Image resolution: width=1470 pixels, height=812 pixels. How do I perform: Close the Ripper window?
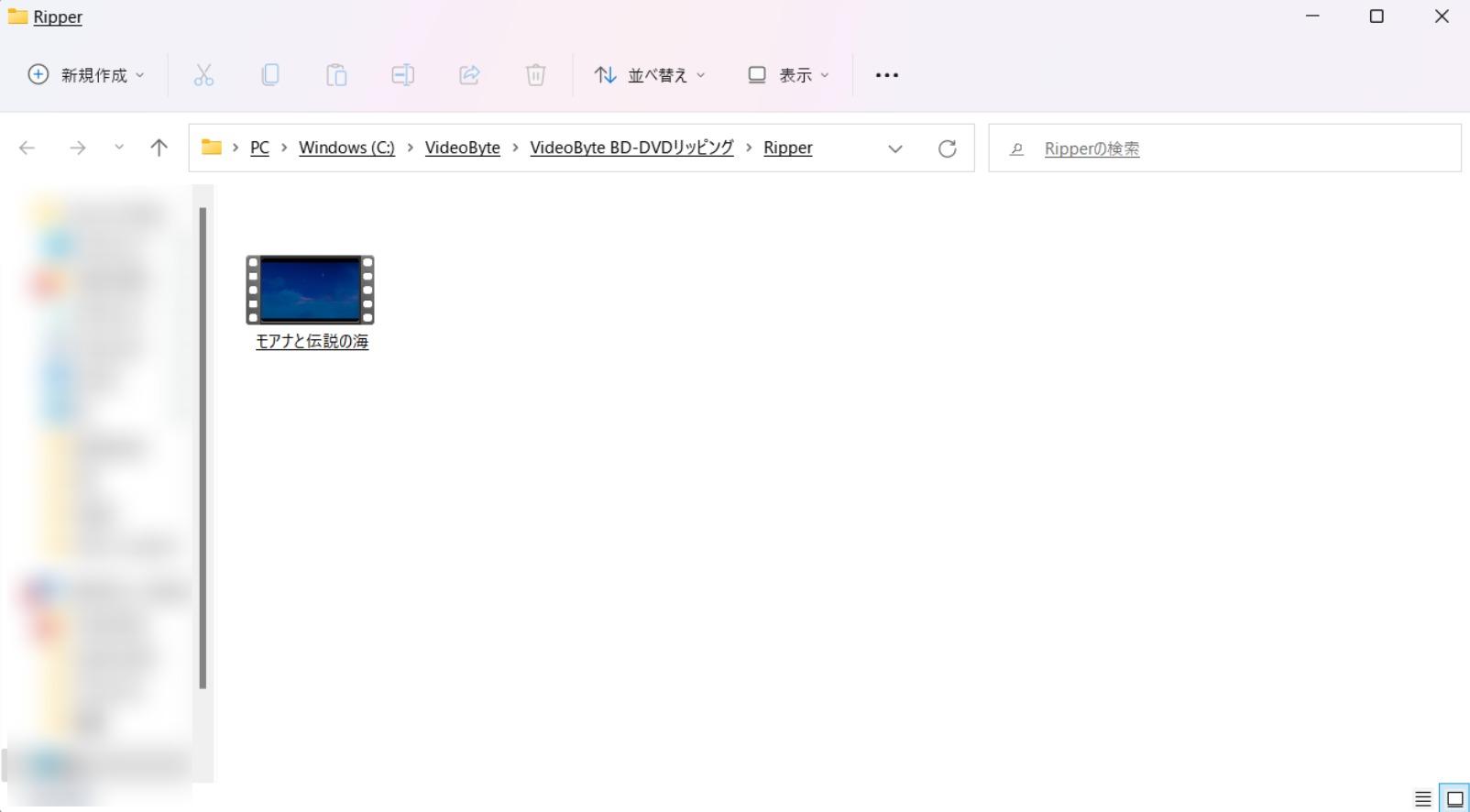click(x=1442, y=16)
